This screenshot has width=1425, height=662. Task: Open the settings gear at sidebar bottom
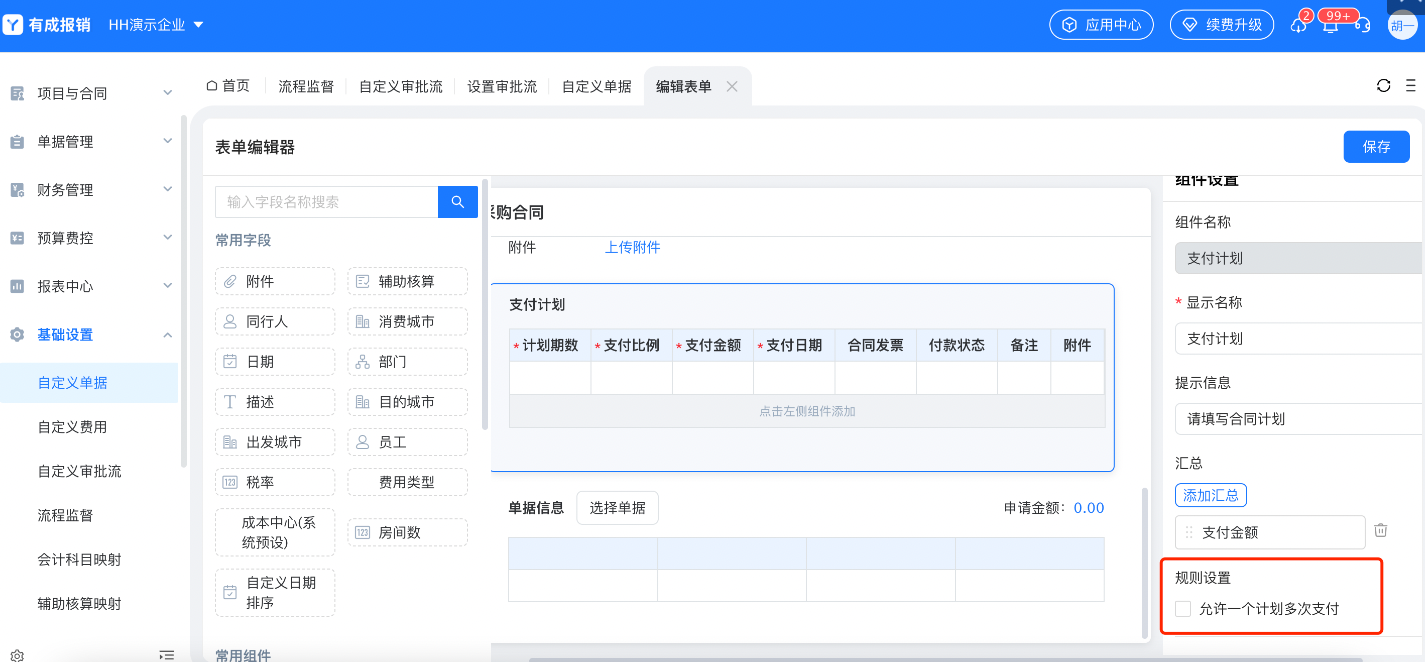pos(17,655)
